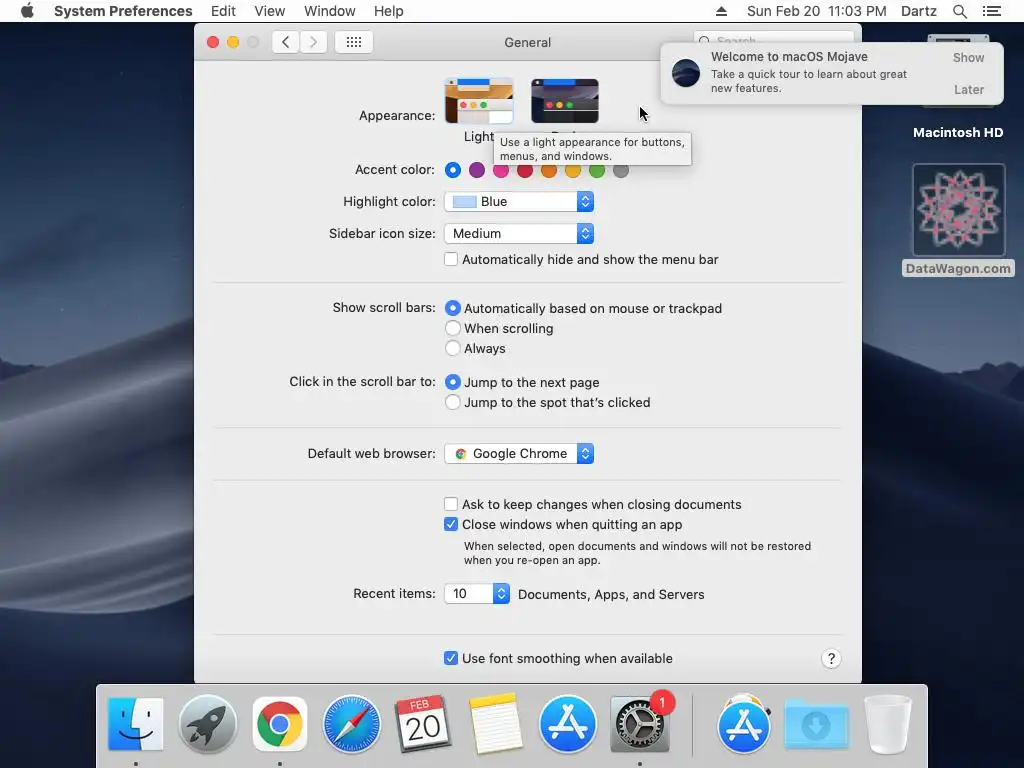Screen dimensions: 1024x768
Task: Open the Apple menu
Action: point(27,11)
